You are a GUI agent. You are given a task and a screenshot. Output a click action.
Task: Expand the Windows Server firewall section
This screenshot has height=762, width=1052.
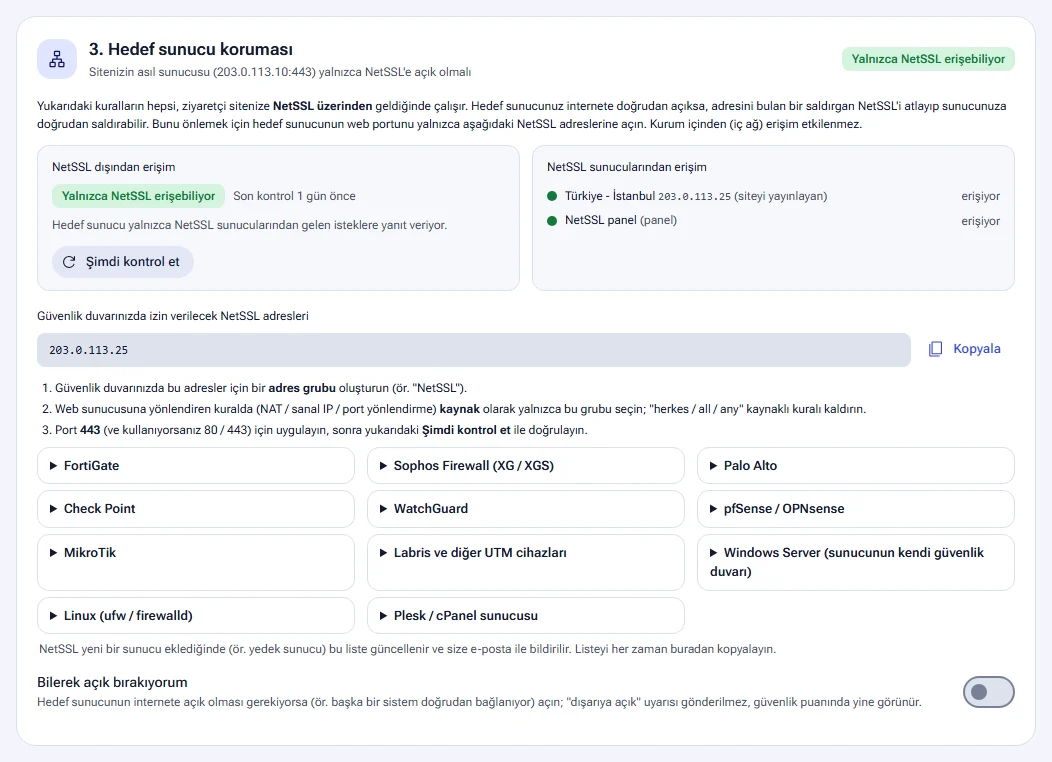coord(855,562)
